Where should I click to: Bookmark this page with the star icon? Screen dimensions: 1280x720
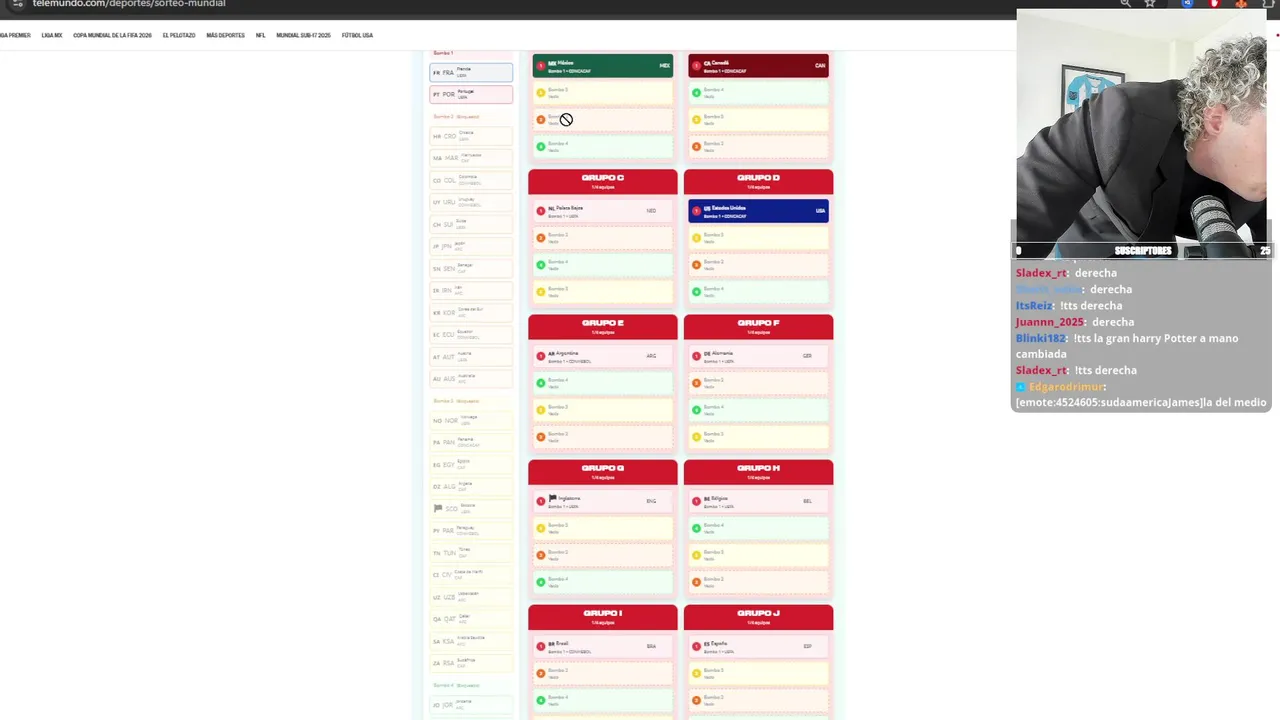1150,4
